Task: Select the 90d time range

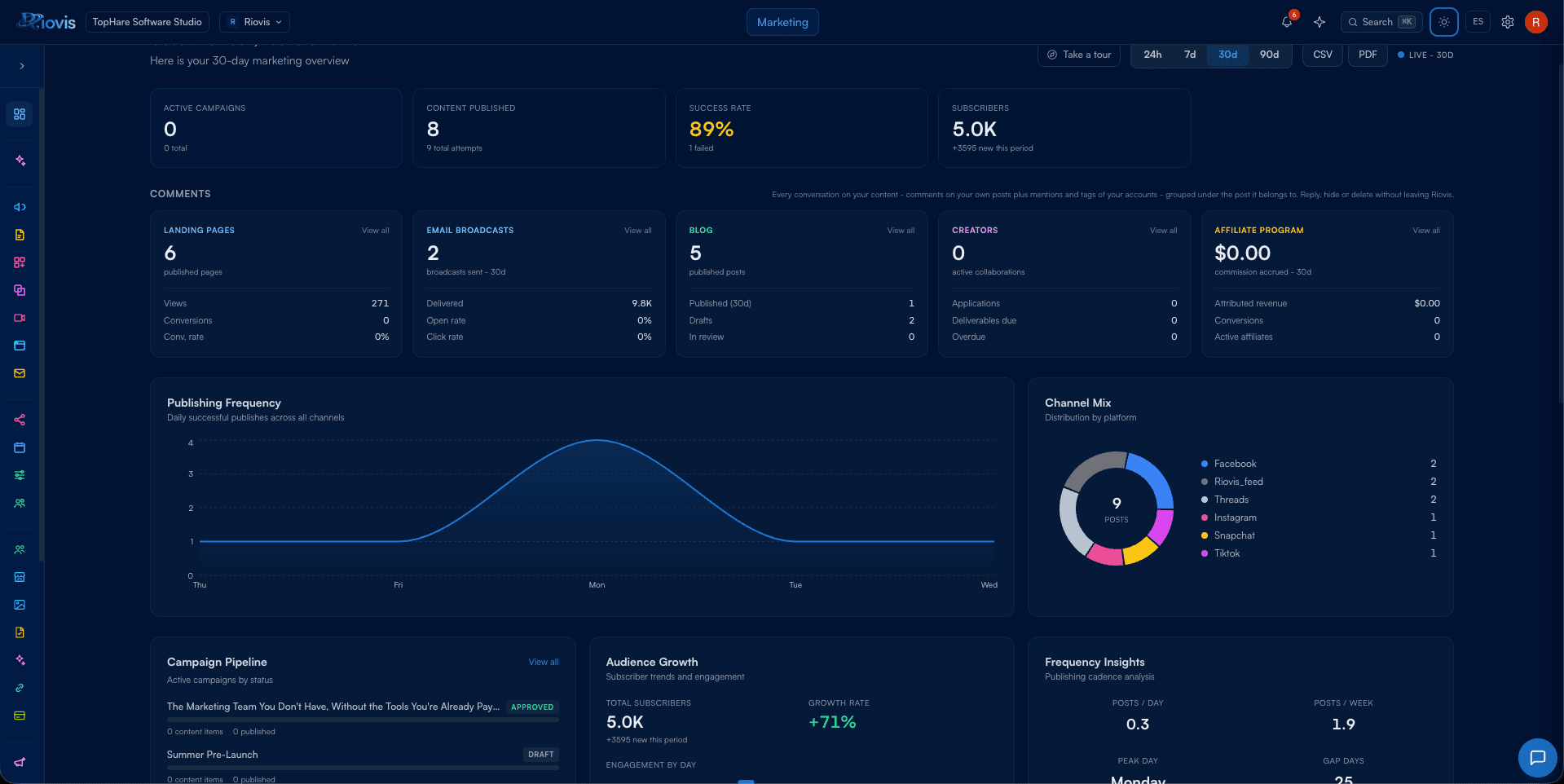Action: click(1269, 55)
